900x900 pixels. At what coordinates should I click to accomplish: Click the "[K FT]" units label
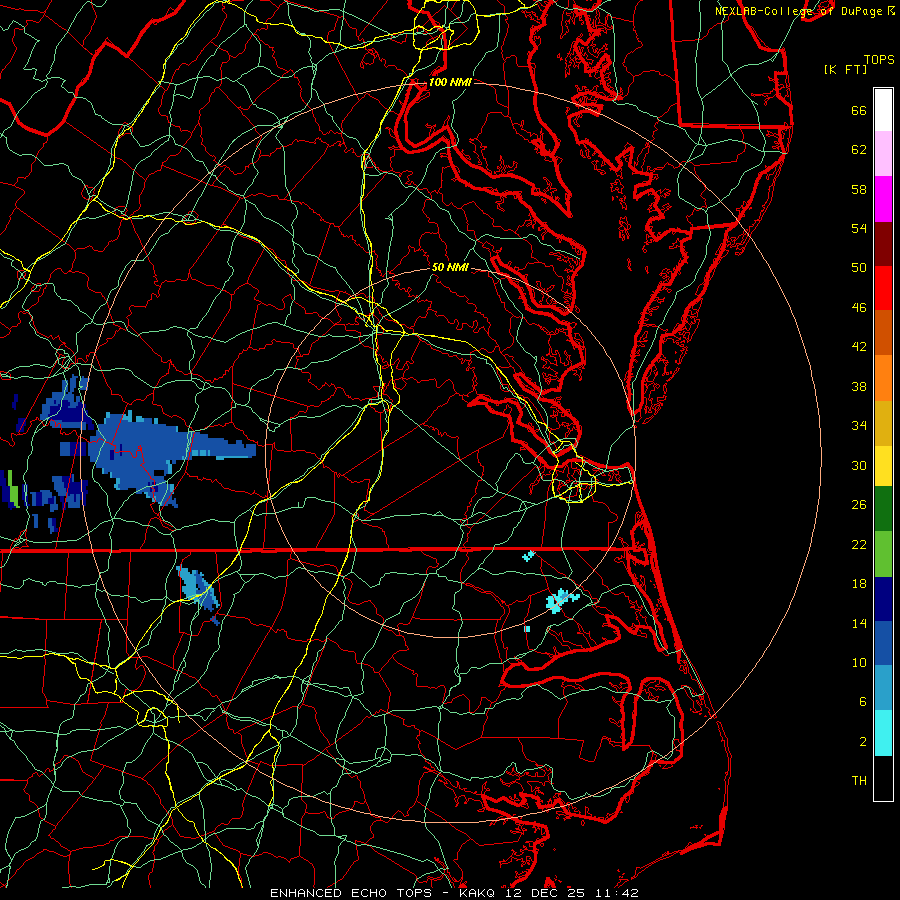(x=845, y=70)
